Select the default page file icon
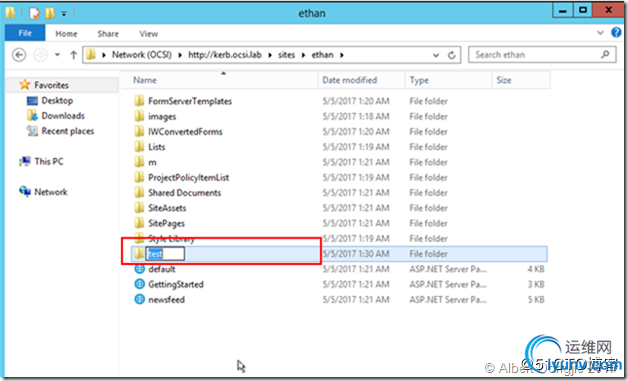The width and height of the screenshot is (628, 381). [139, 269]
